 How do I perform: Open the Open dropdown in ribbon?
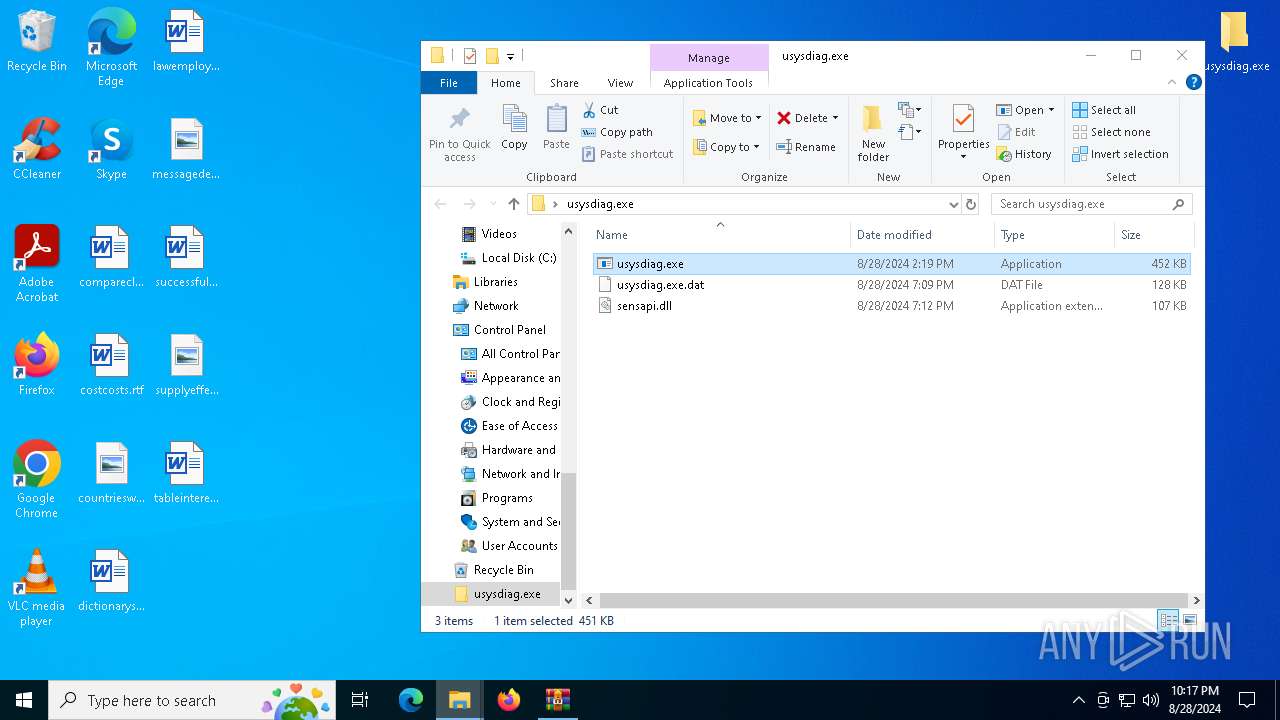point(1025,110)
